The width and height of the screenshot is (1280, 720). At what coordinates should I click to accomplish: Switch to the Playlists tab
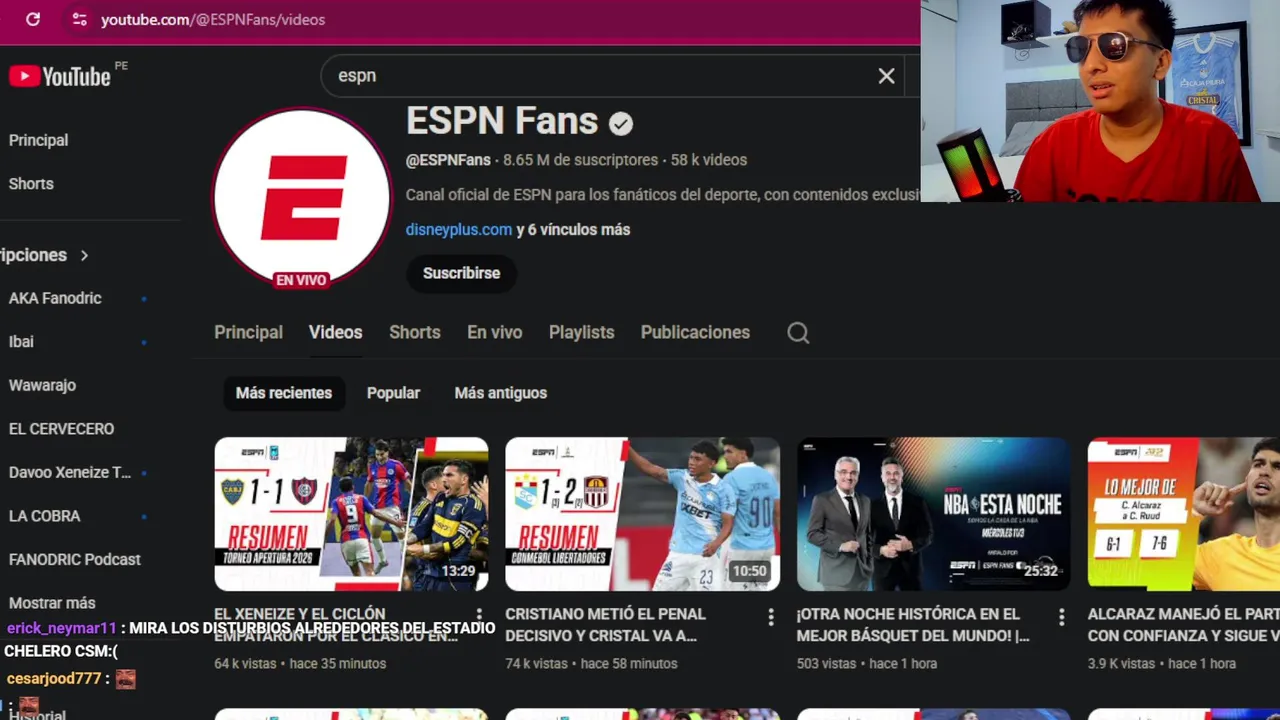581,332
